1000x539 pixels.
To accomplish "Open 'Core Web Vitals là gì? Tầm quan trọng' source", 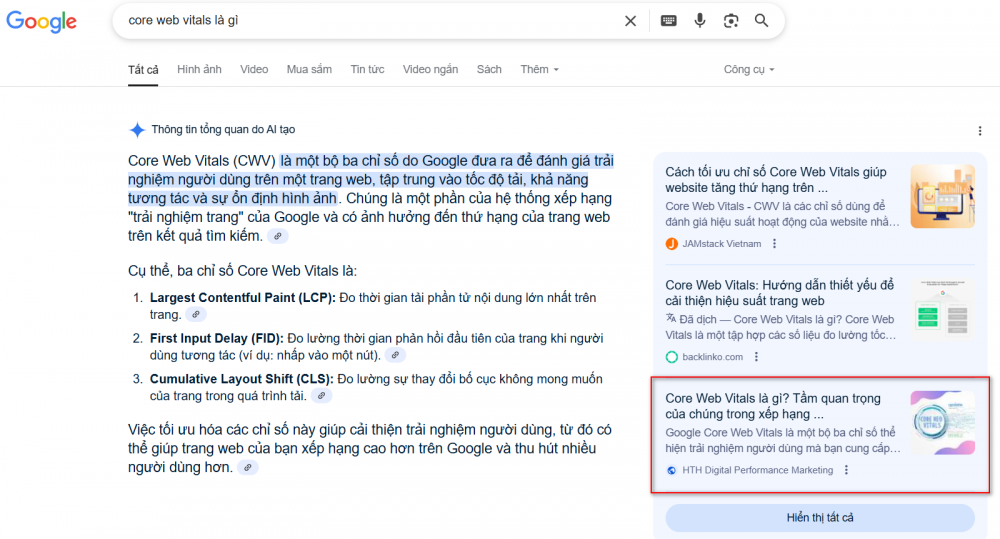I will 773,406.
